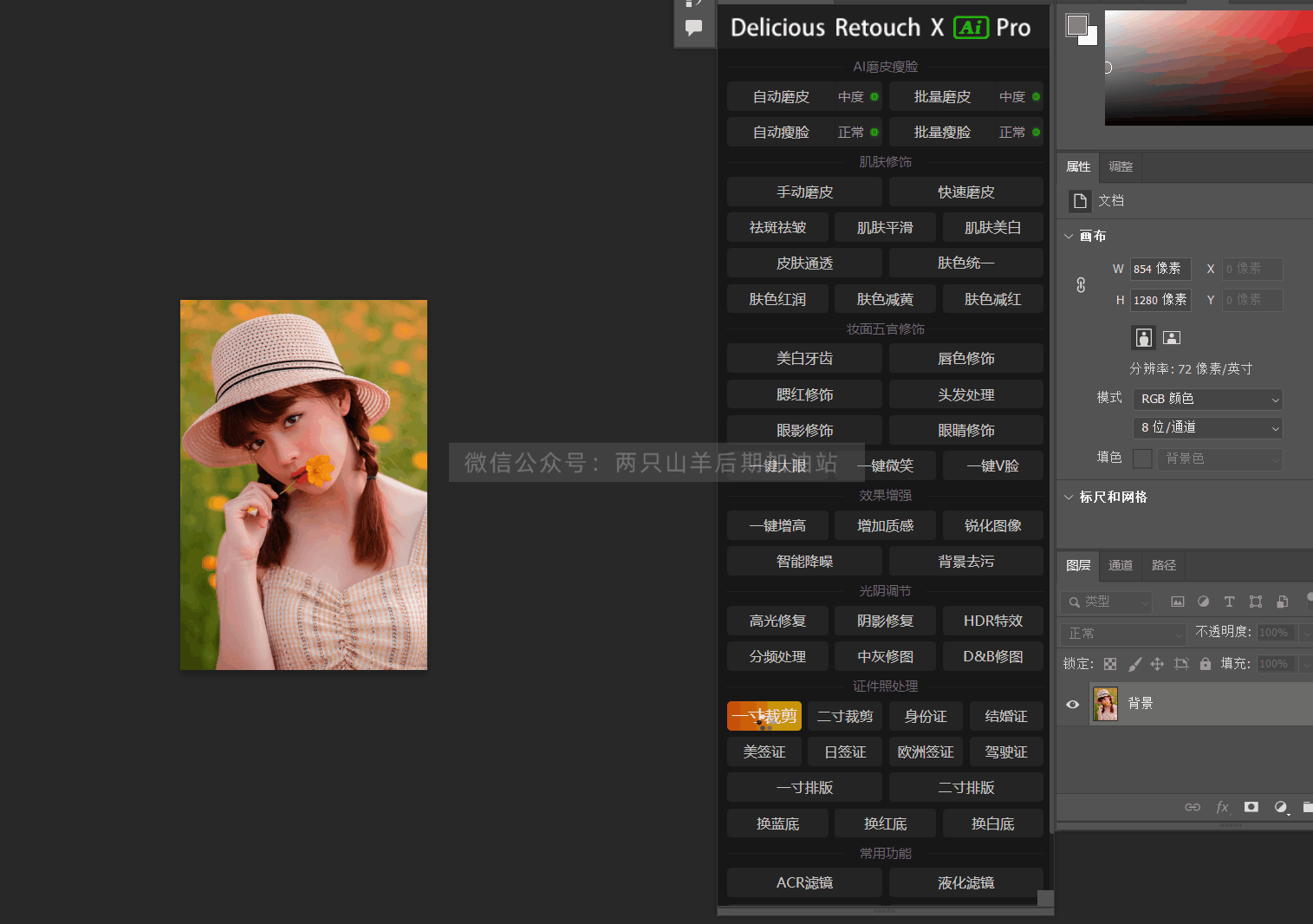1313x924 pixels.
Task: Click the link layers chain icon
Action: coord(1193,807)
